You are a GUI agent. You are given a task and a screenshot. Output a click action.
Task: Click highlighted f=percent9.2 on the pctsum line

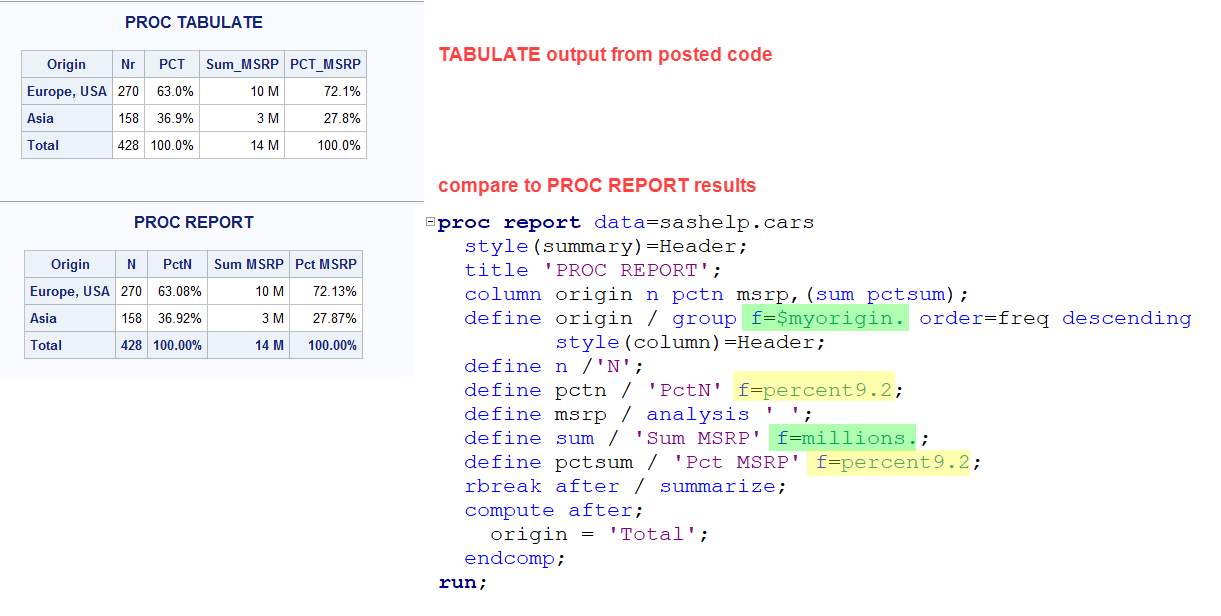893,462
